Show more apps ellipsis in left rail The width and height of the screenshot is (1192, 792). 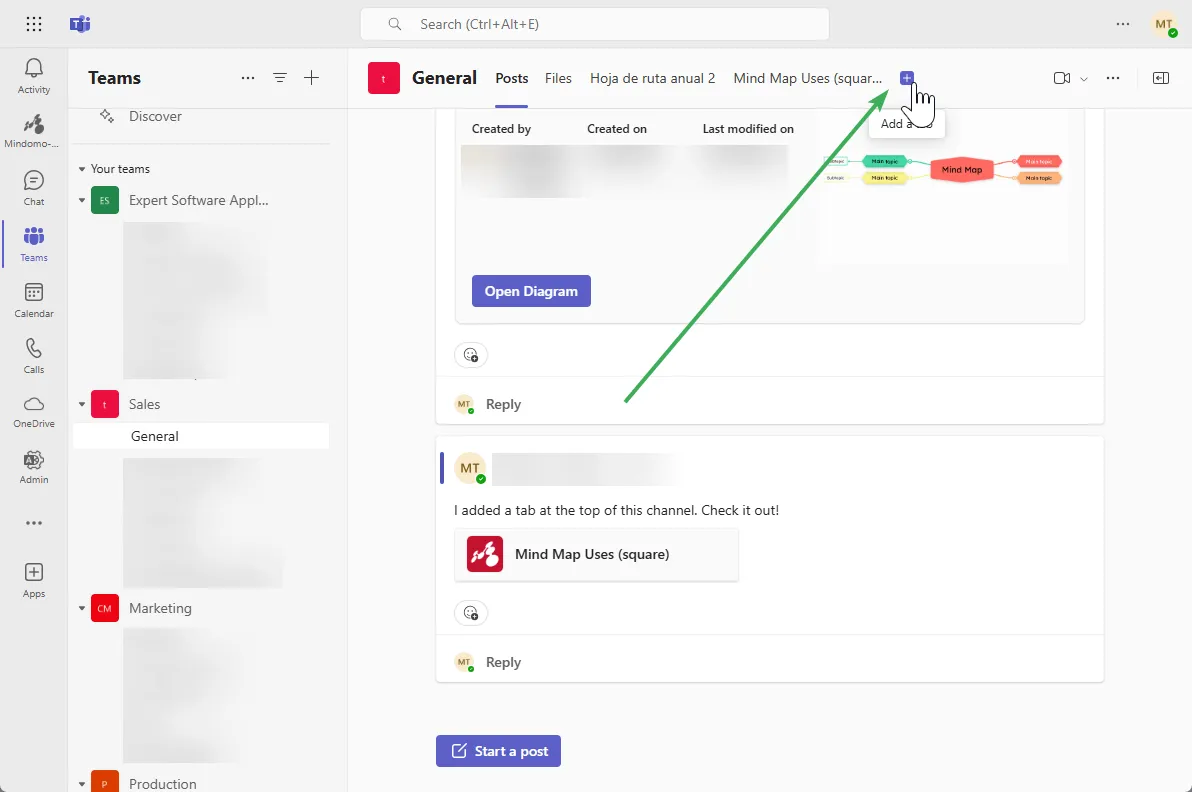pos(33,523)
